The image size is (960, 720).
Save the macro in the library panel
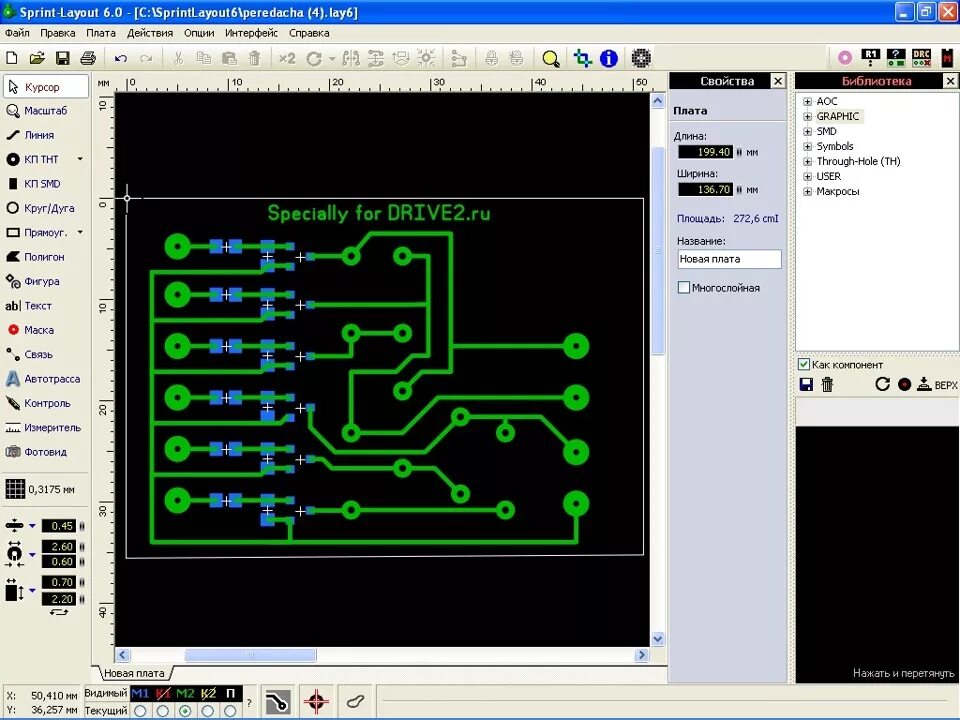pos(806,384)
